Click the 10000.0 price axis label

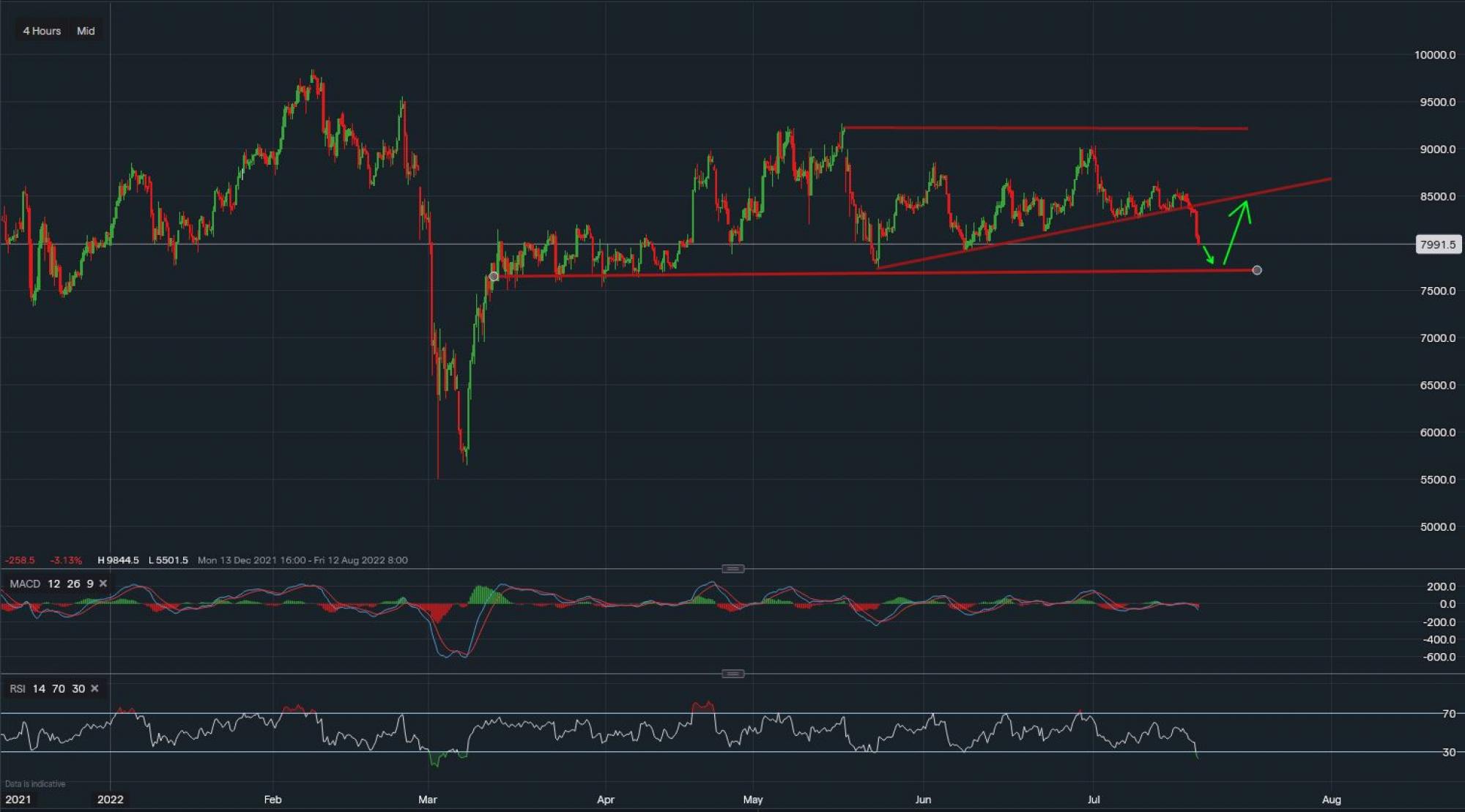click(x=1434, y=55)
